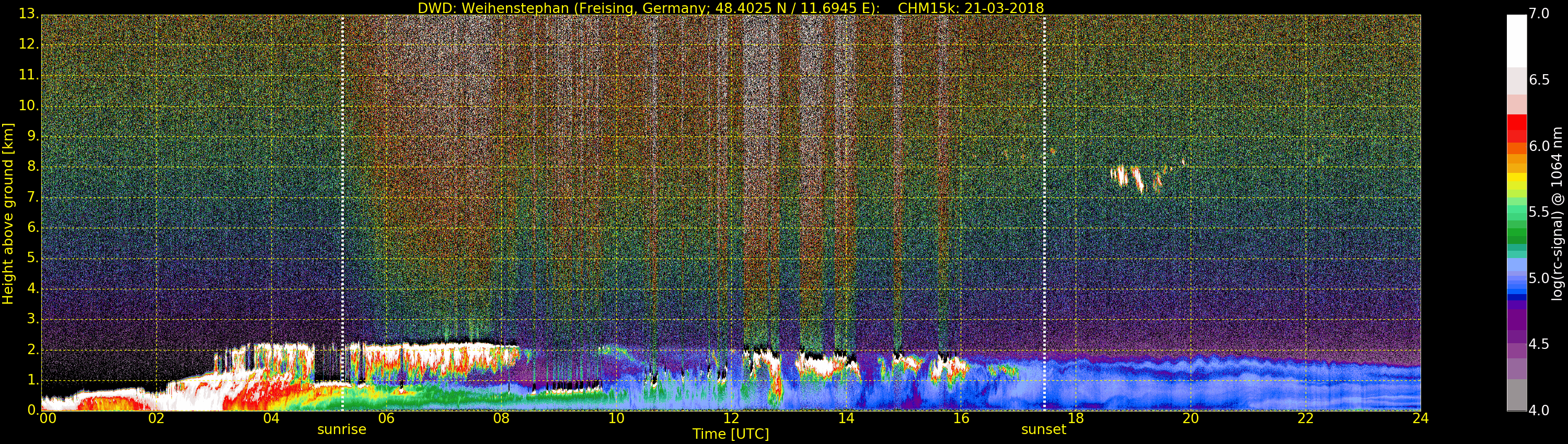
Task: Click the colorbar tick label '4.5'
Action: click(1539, 344)
